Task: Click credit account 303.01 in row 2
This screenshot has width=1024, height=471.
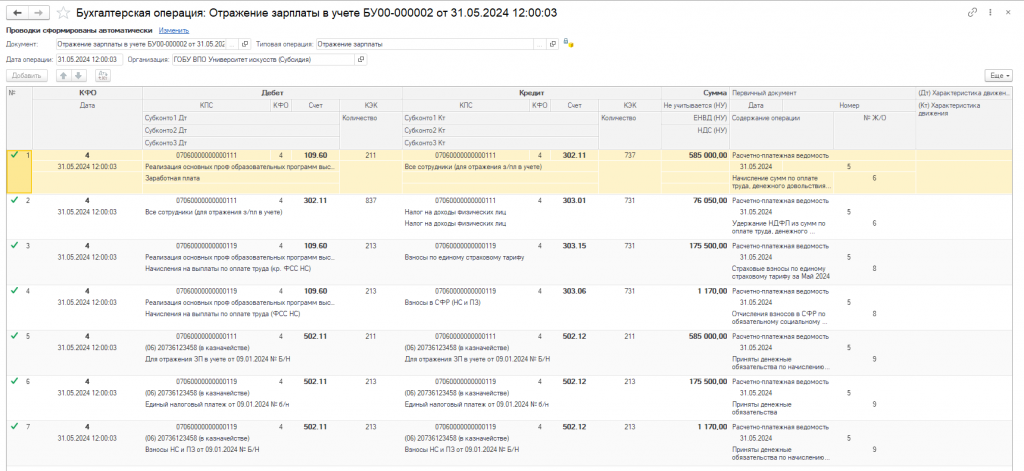Action: [575, 201]
